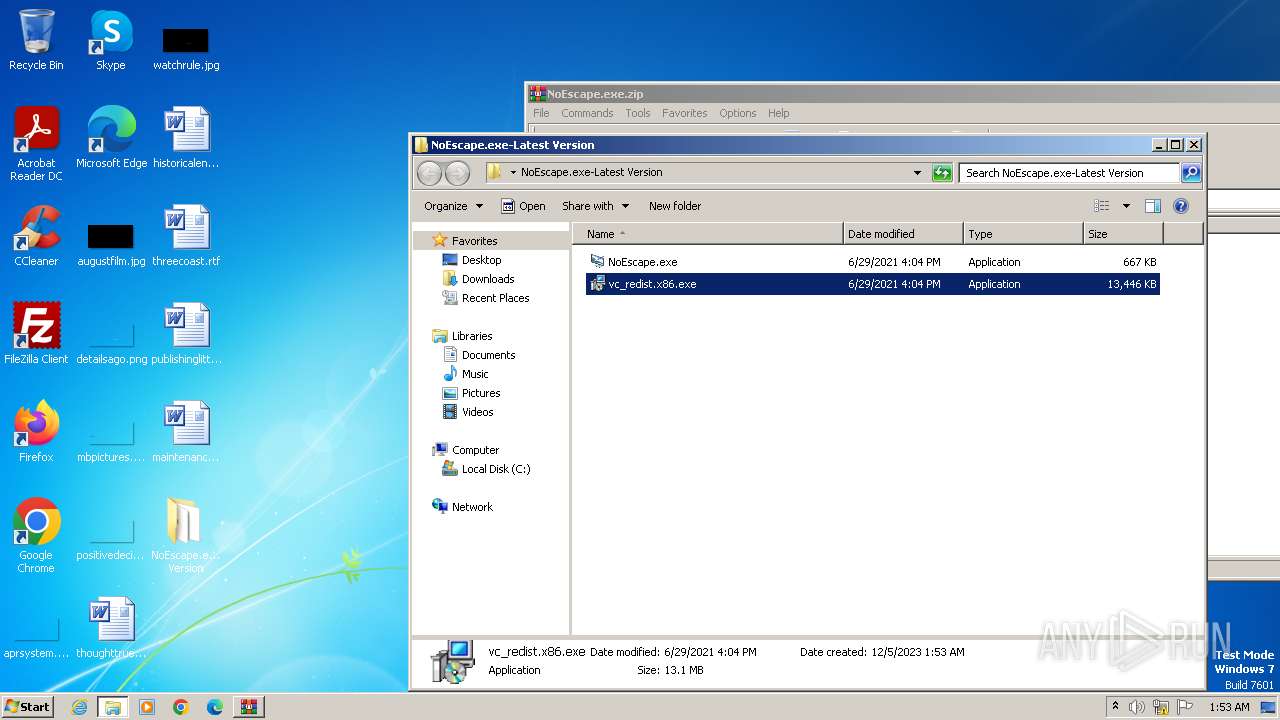Select Computer in the navigation pane
1280x720 pixels.
click(475, 450)
